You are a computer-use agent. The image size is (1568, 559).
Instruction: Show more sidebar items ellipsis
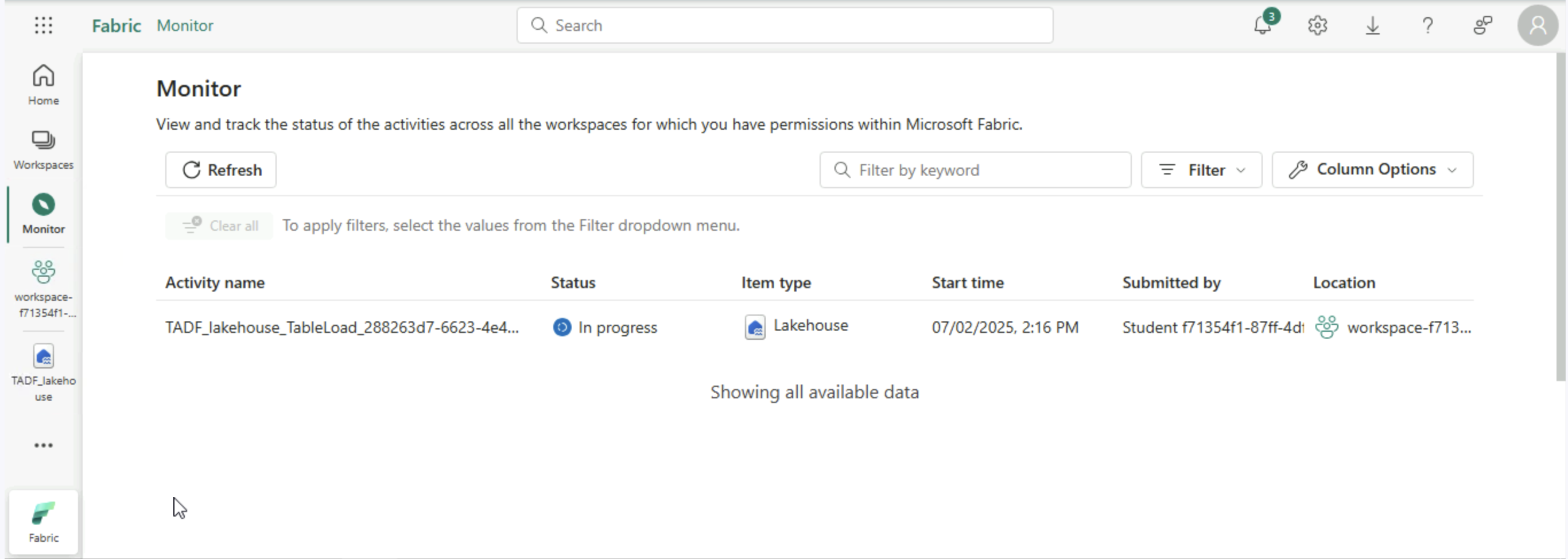coord(43,446)
